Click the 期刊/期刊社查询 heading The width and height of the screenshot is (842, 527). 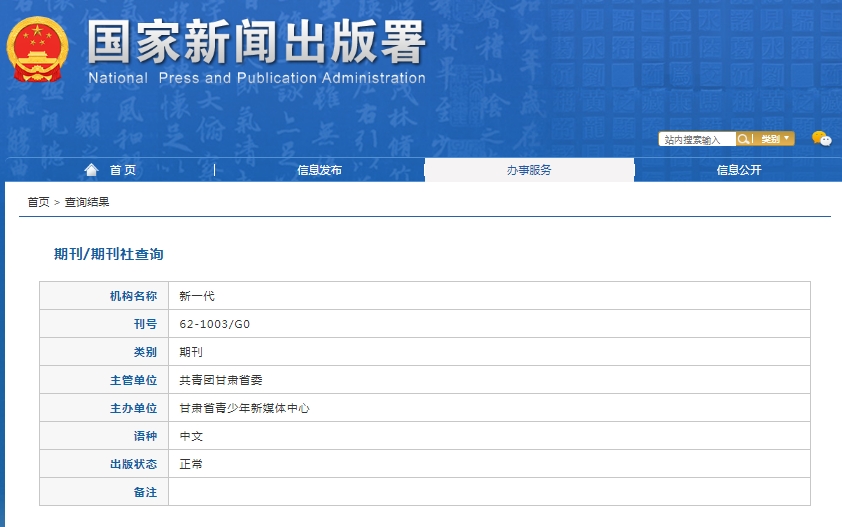click(108, 254)
